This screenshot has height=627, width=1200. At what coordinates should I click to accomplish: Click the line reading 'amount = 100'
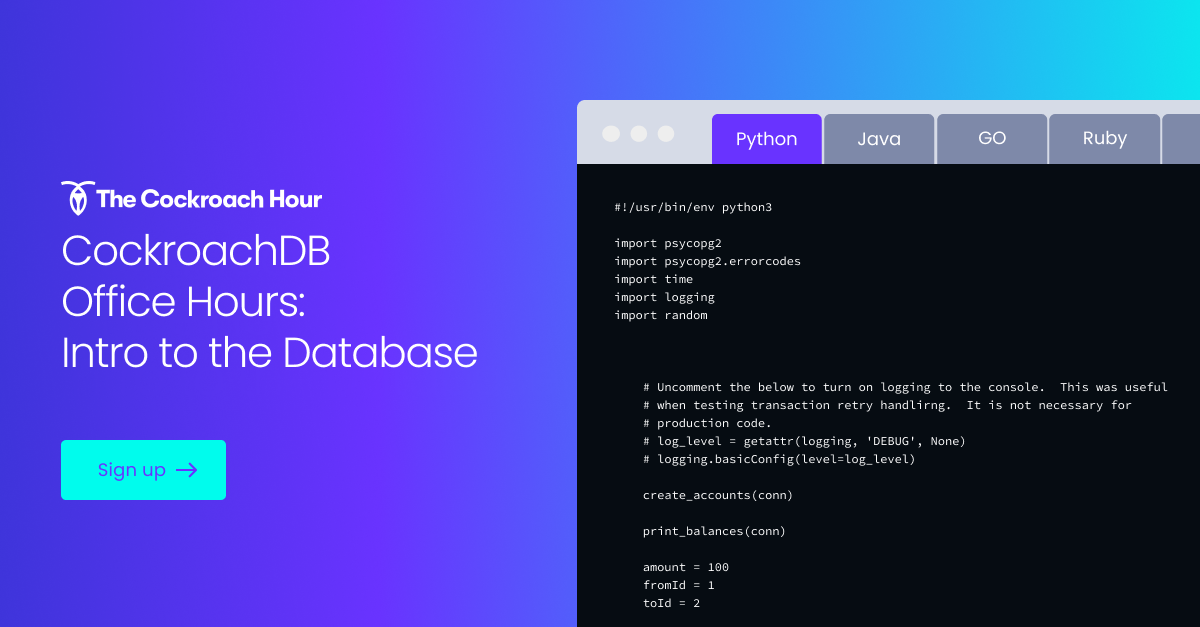685,567
